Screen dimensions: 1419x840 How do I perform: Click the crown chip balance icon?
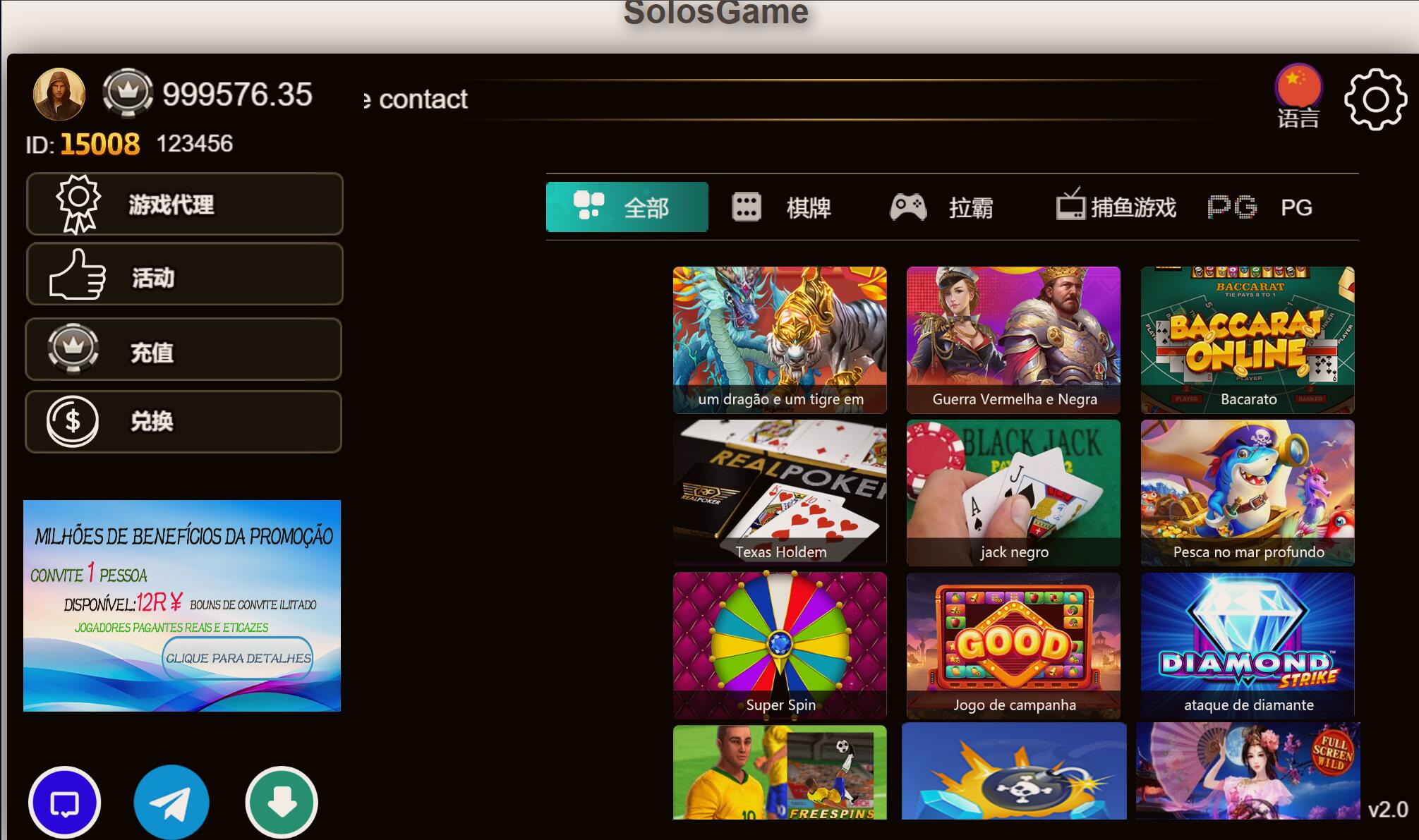tap(128, 92)
